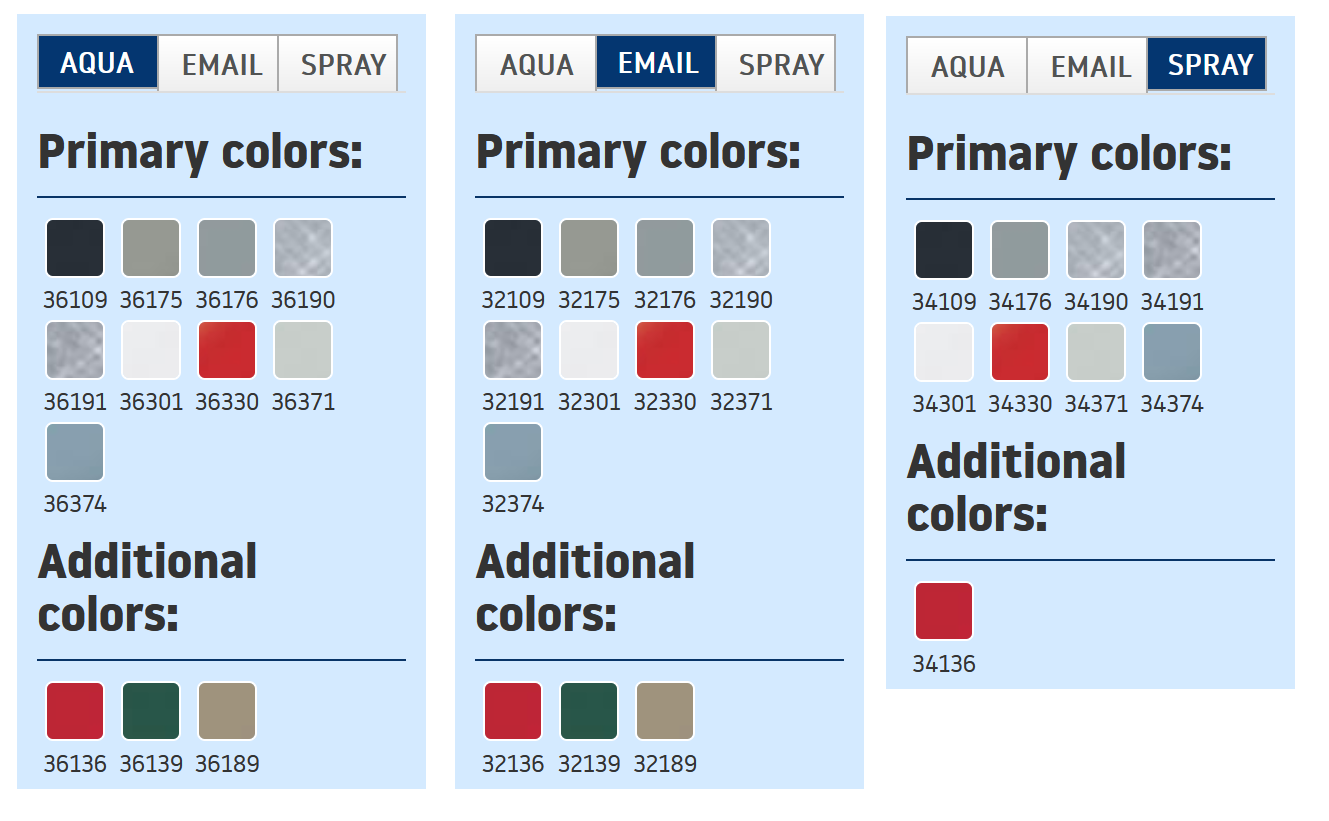This screenshot has width=1329, height=821.
Task: Choose the blue-gray swatch 34374
Action: tap(1172, 352)
